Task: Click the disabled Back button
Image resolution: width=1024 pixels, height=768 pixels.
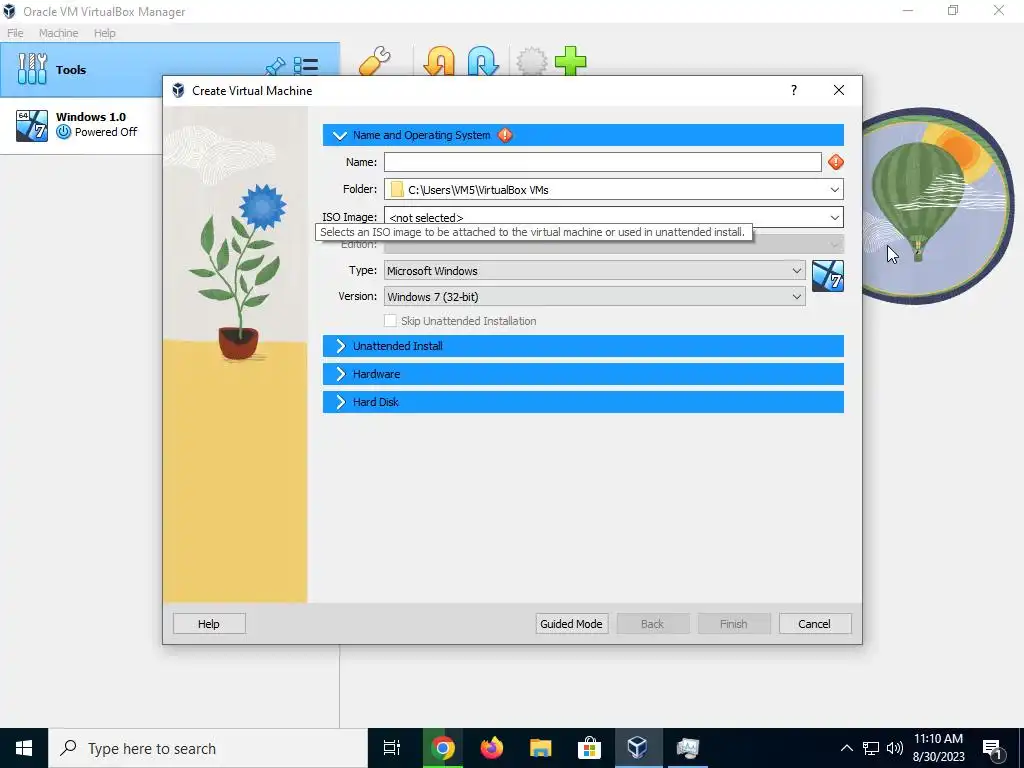Action: tap(652, 624)
